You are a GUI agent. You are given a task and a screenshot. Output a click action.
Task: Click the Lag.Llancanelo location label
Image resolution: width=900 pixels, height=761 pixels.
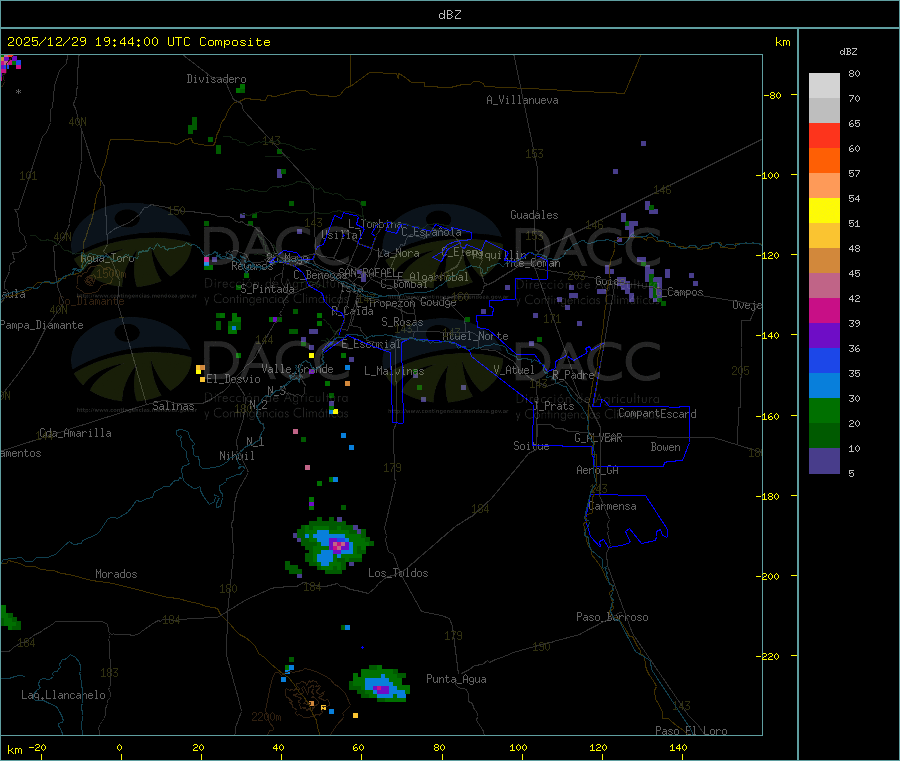tap(64, 695)
